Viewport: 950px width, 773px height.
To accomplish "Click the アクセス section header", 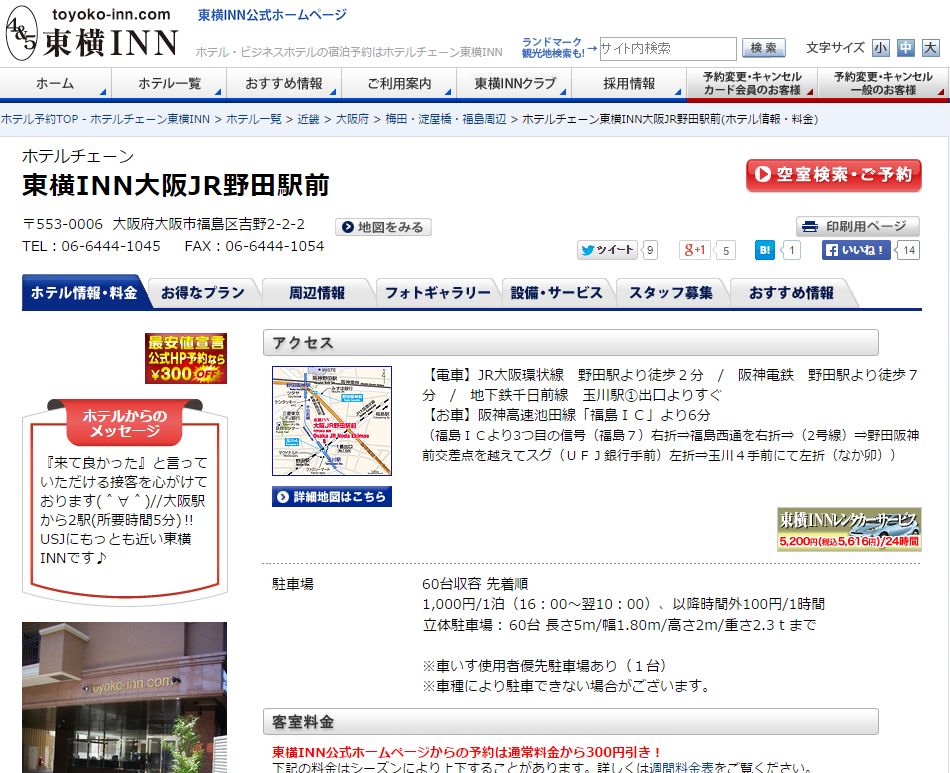I will tap(571, 342).
